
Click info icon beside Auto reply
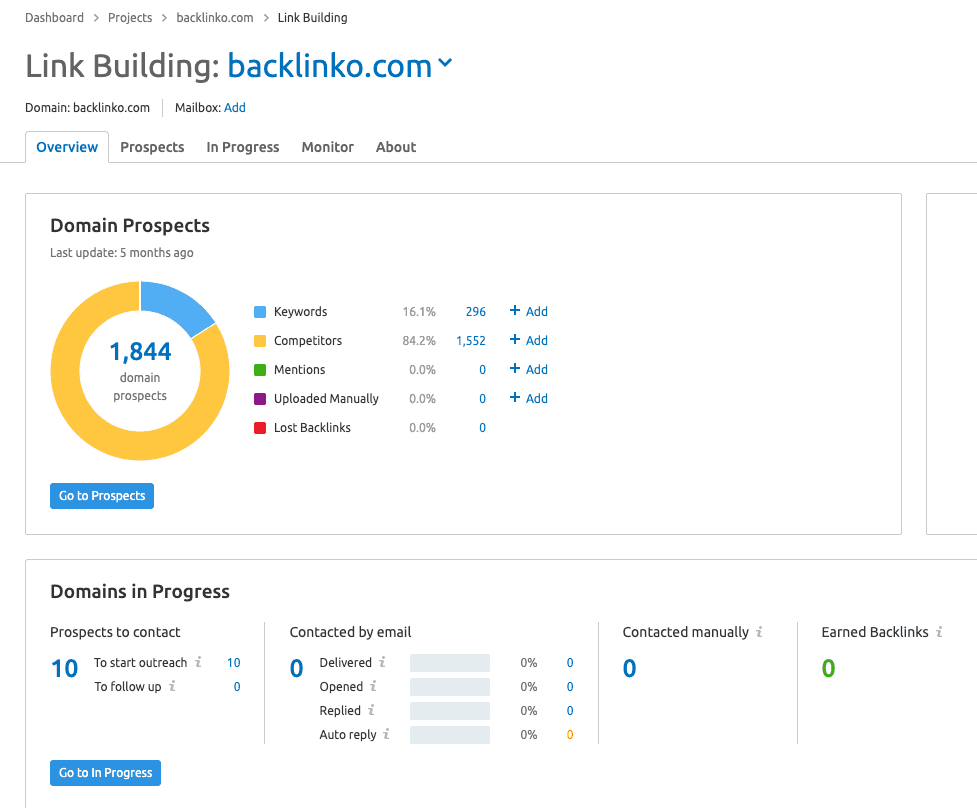pos(387,734)
